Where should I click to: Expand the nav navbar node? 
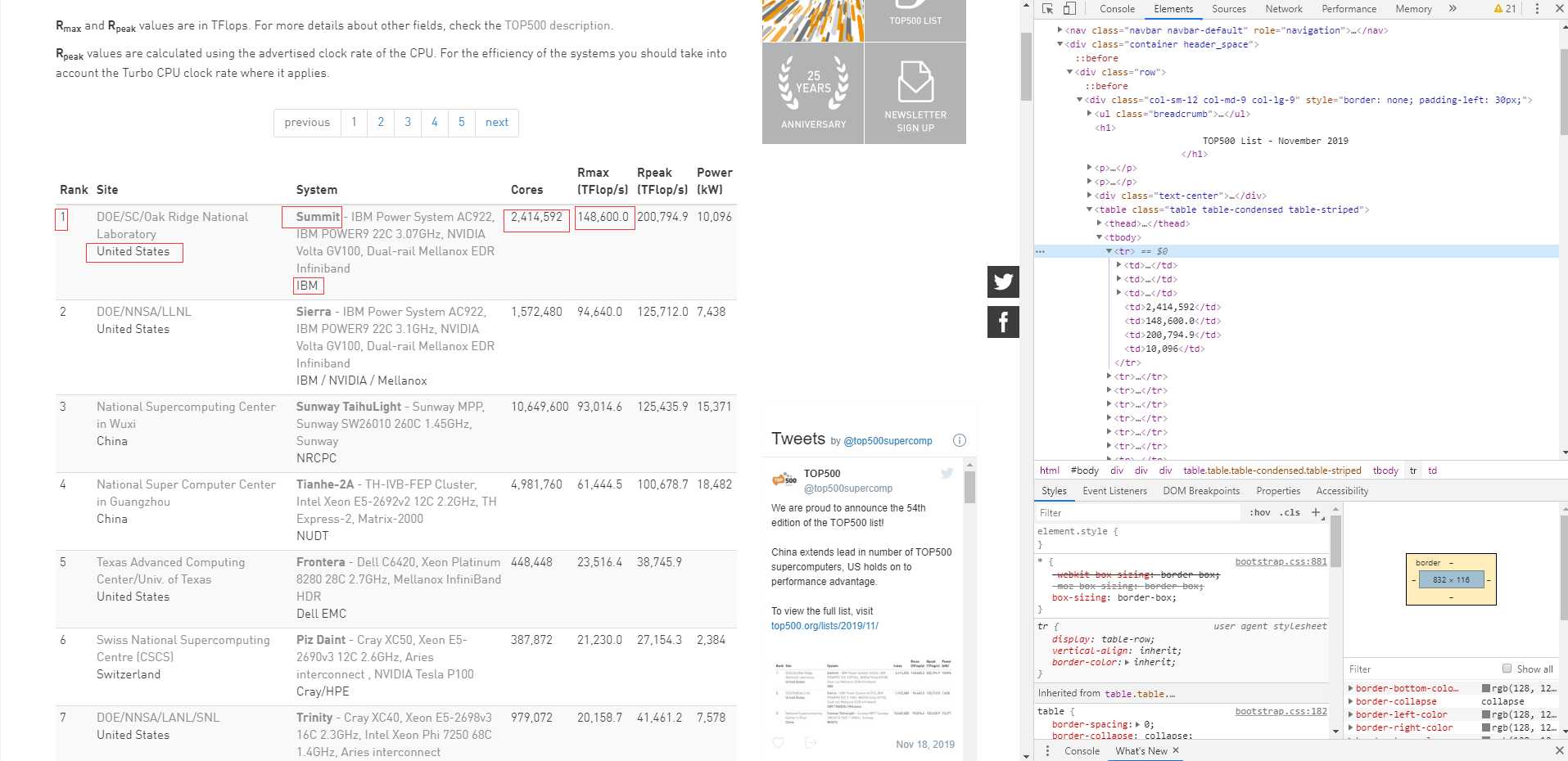1060,30
